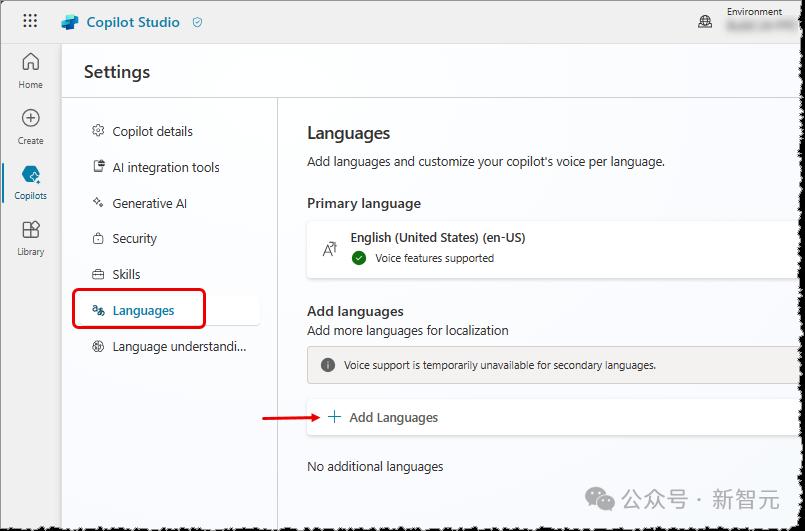Open AI integration tools settings
This screenshot has height=531, width=805.
coord(165,167)
